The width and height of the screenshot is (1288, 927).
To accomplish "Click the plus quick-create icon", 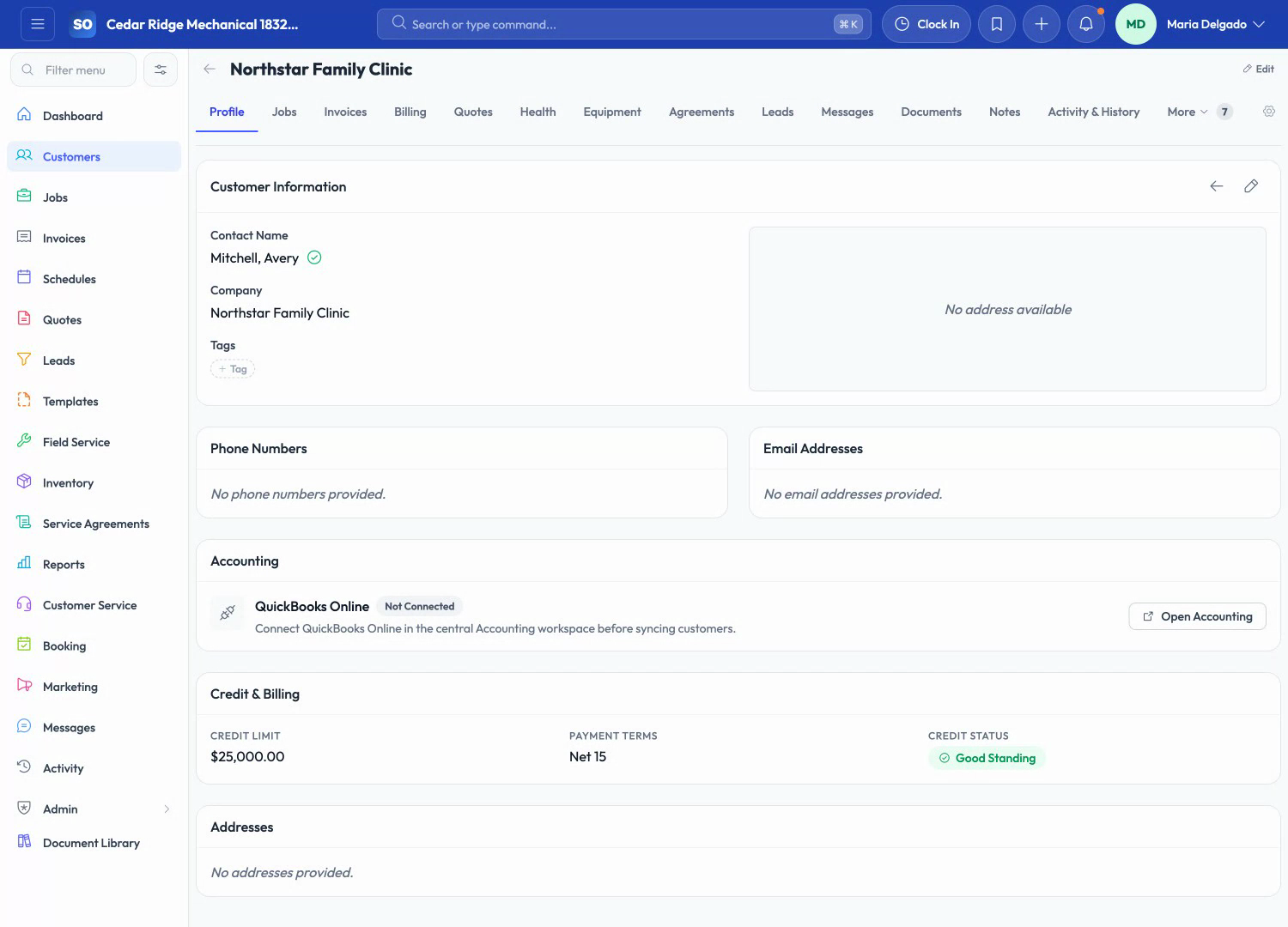I will (x=1042, y=24).
